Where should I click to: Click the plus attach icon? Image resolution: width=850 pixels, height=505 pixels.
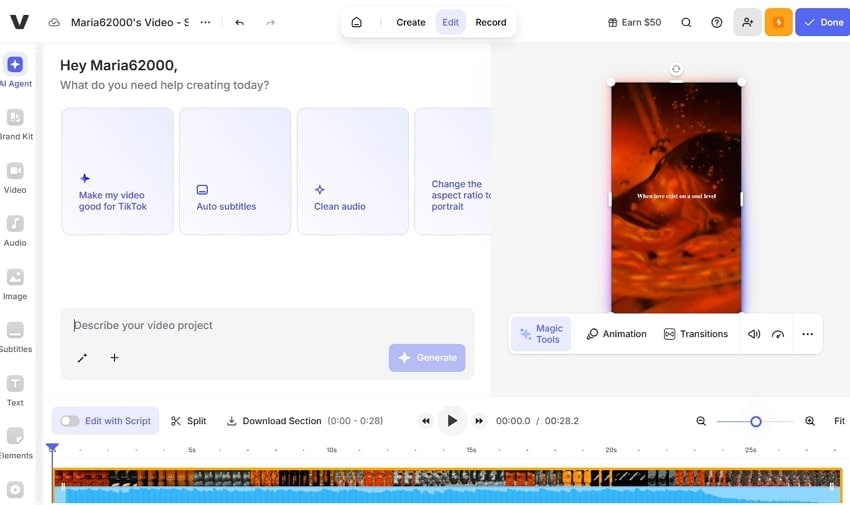[x=114, y=358]
